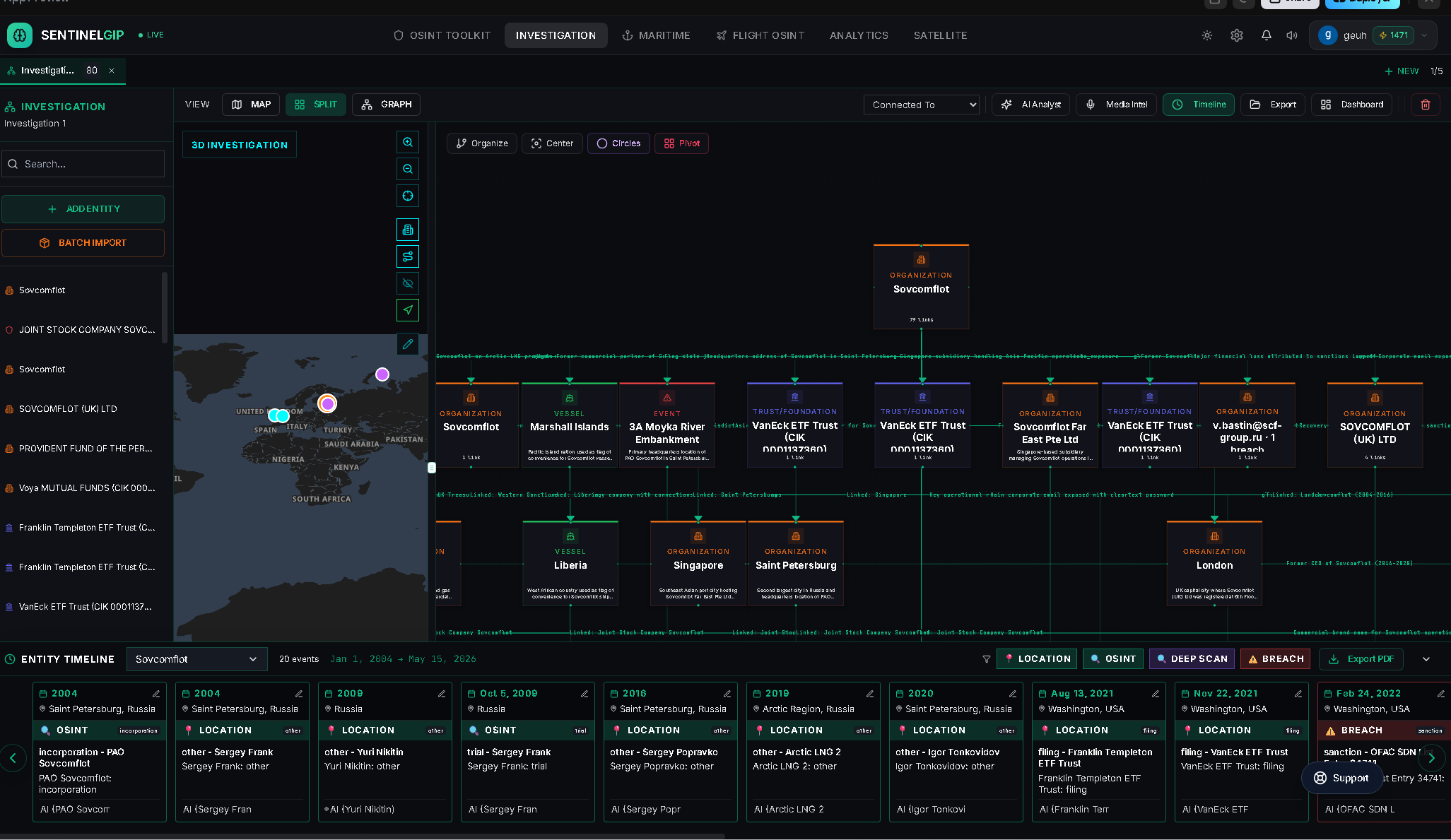Image resolution: width=1451 pixels, height=840 pixels.
Task: Click Organize graph button
Action: (482, 143)
